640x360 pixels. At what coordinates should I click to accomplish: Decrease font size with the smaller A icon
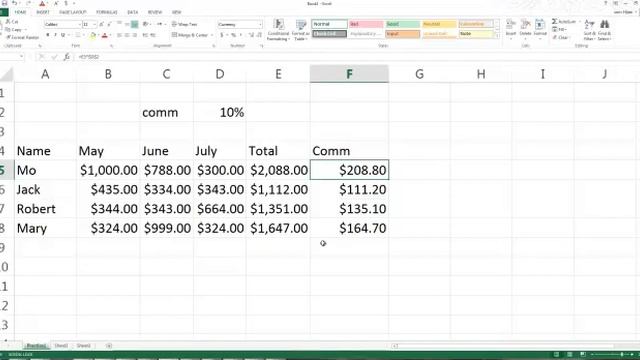[x=109, y=24]
